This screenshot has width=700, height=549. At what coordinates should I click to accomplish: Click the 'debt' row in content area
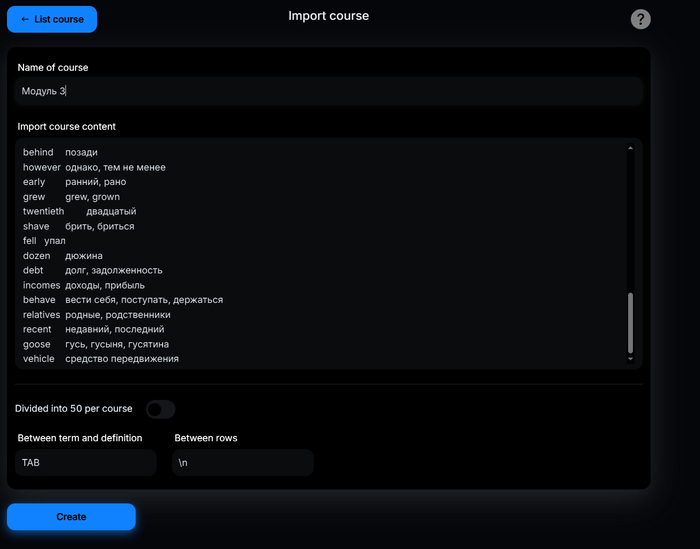[x=92, y=270]
